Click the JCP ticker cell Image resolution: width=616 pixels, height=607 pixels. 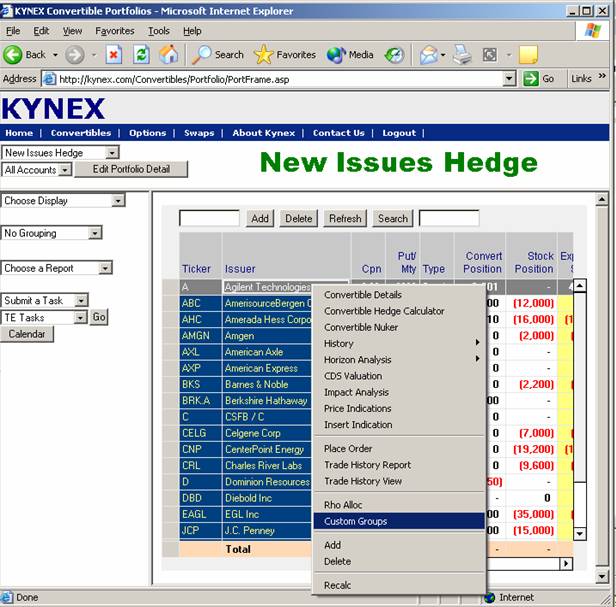click(200, 530)
